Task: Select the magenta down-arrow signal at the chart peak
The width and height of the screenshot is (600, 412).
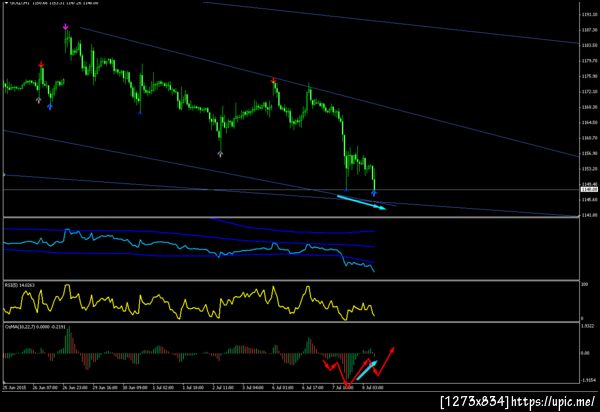Action: 65,27
